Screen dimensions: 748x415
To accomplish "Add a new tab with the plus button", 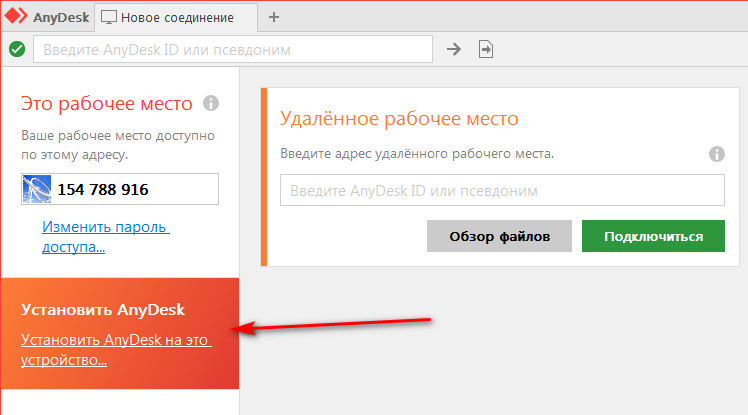I will pos(274,18).
